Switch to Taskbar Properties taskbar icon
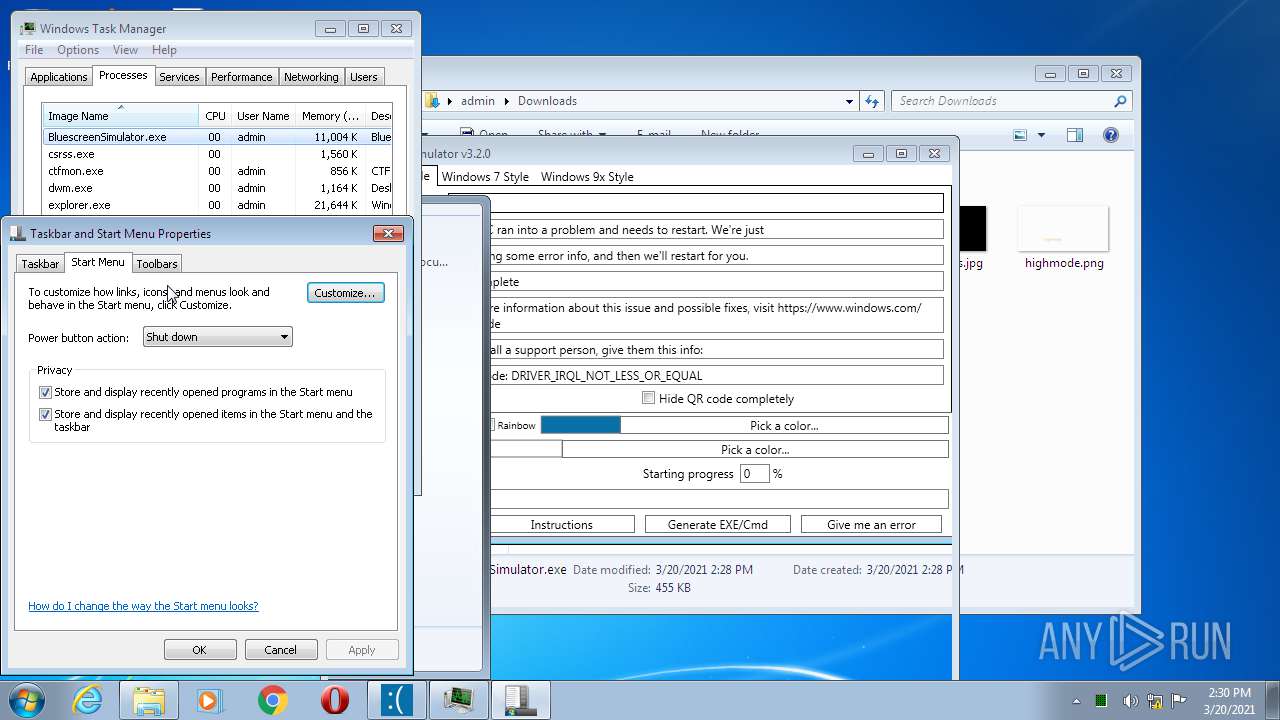The image size is (1280, 720). (520, 700)
